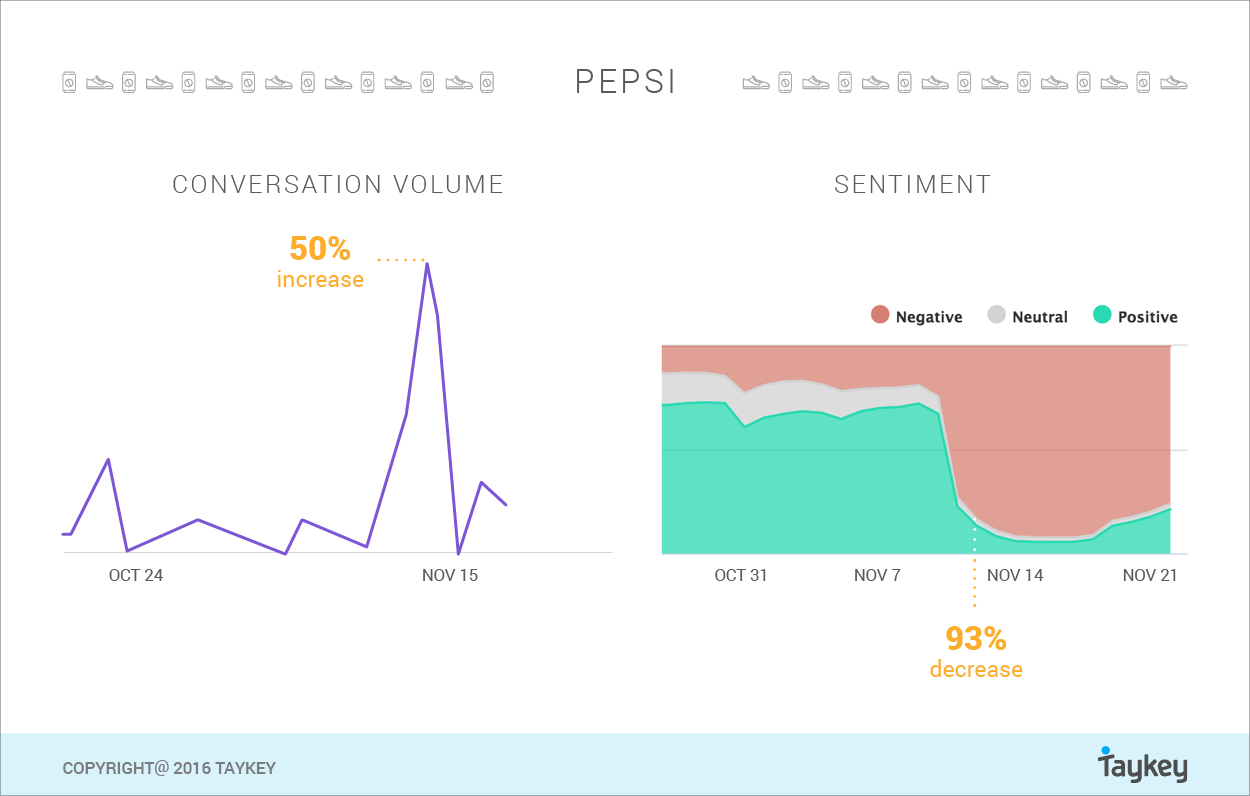Click the Taykey logo in the footer
This screenshot has width=1250, height=796.
click(x=1143, y=765)
